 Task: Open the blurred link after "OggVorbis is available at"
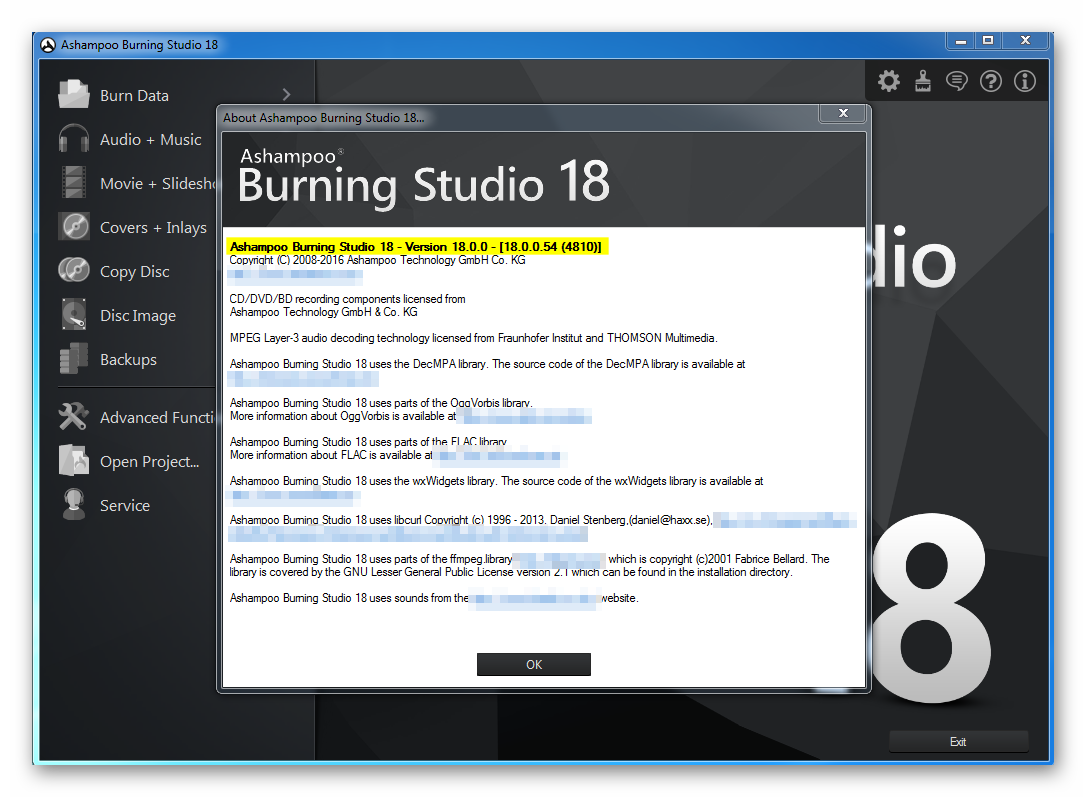click(x=526, y=416)
